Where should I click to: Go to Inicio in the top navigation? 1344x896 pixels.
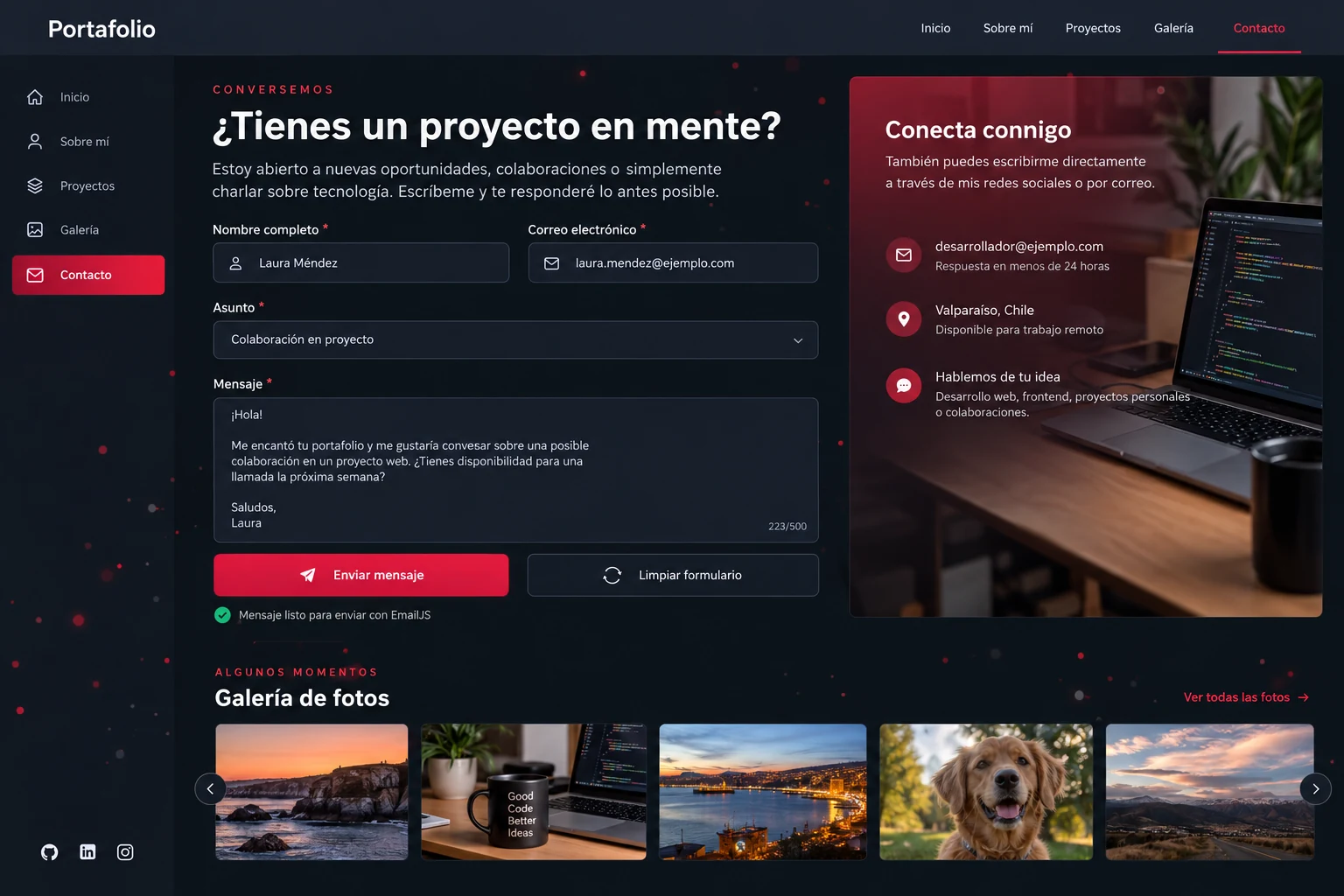click(935, 28)
